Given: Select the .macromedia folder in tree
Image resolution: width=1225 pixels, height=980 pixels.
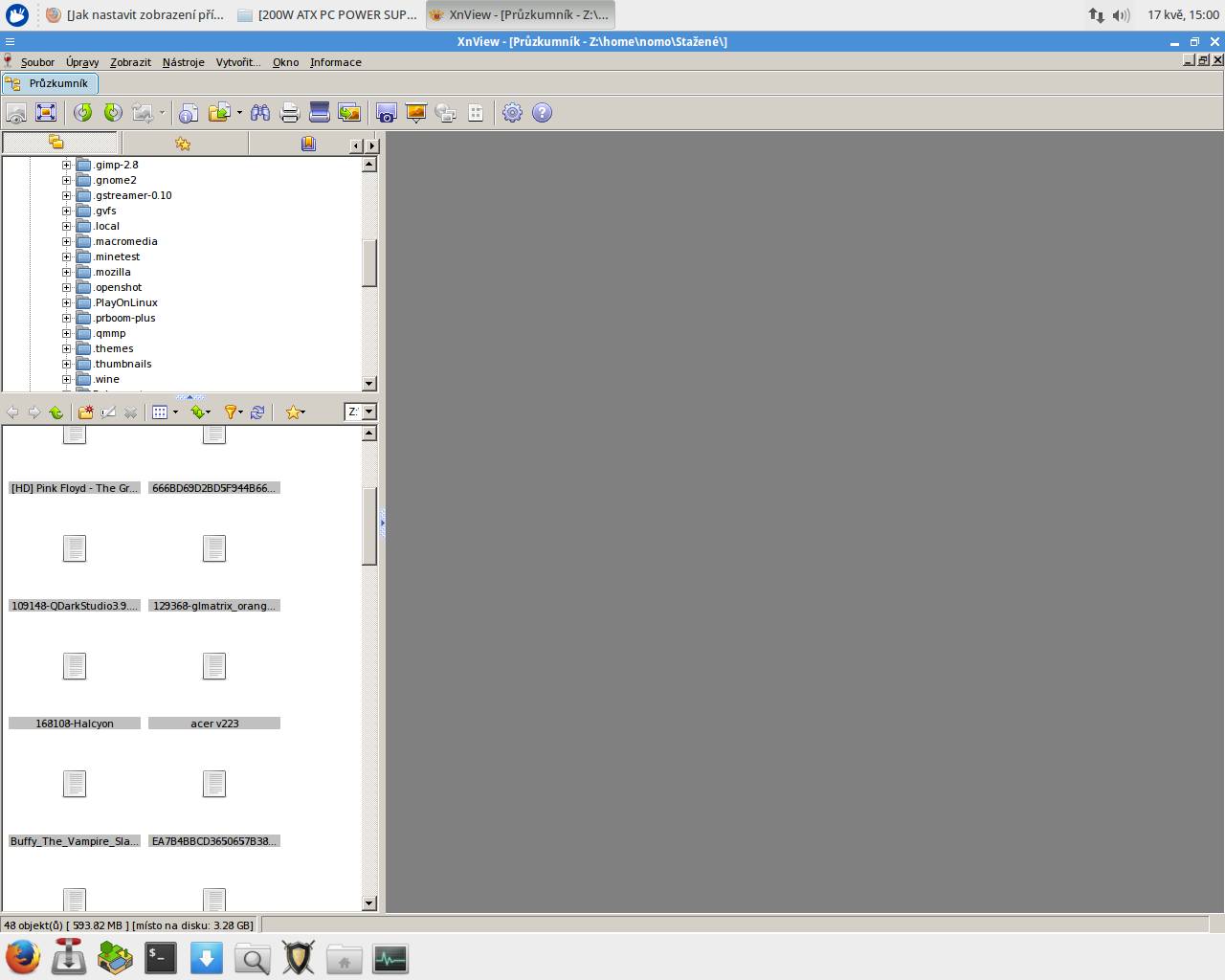Looking at the screenshot, I should coord(125,241).
